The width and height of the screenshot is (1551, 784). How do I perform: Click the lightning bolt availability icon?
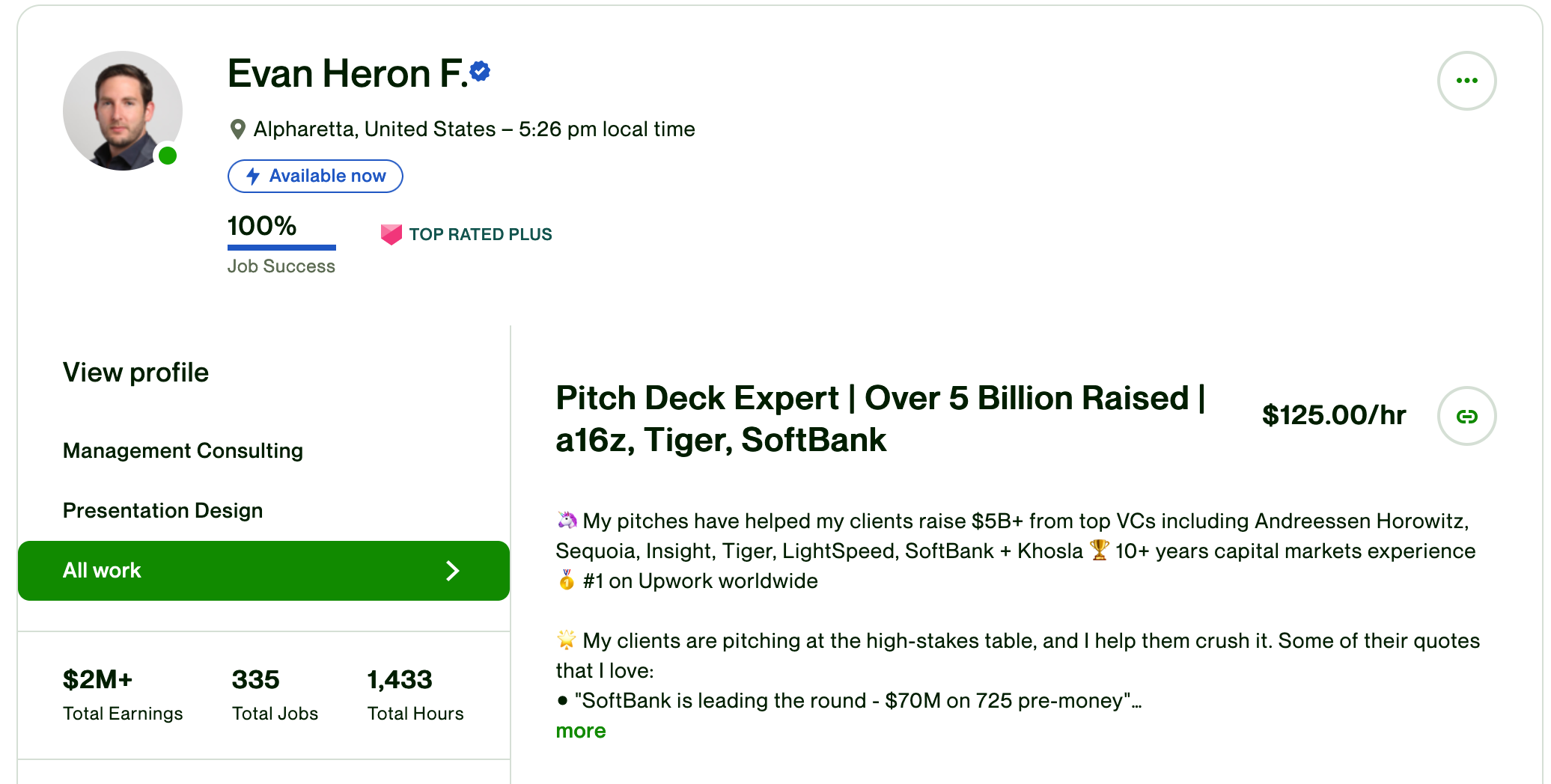coord(253,176)
